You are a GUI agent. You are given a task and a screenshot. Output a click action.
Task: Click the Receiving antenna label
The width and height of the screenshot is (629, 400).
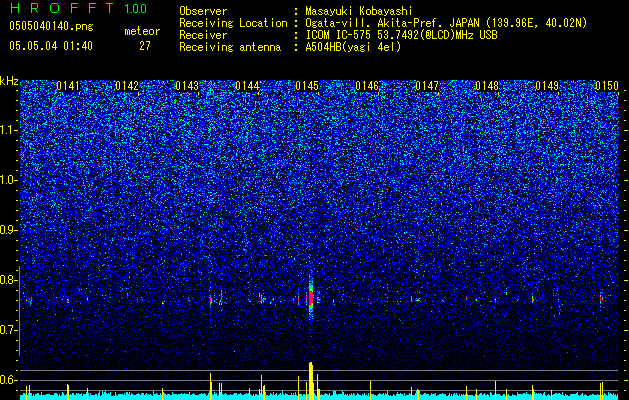pos(230,47)
